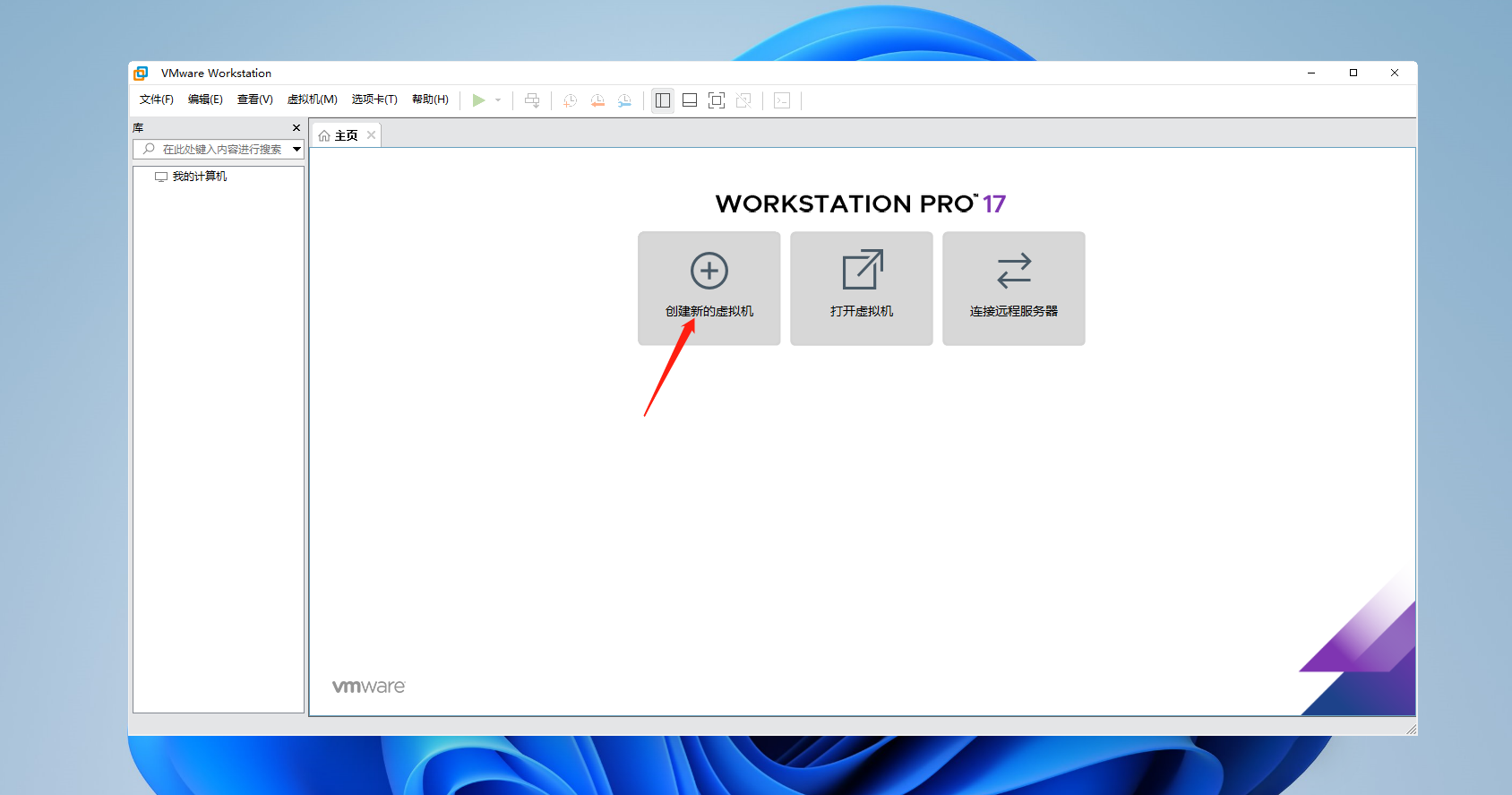Maximize the VMware Workstation window
The width and height of the screenshot is (1512, 795).
1353,73
